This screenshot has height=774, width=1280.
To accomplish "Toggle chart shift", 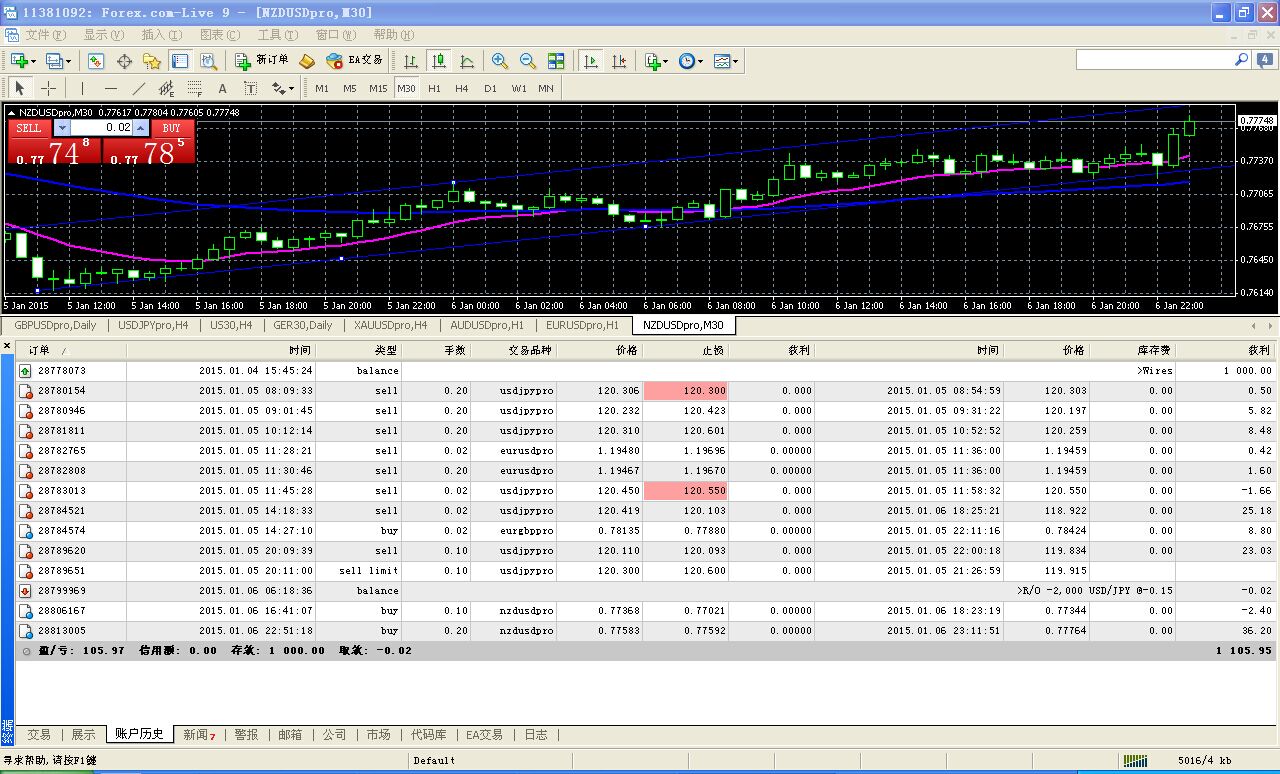I will point(619,61).
